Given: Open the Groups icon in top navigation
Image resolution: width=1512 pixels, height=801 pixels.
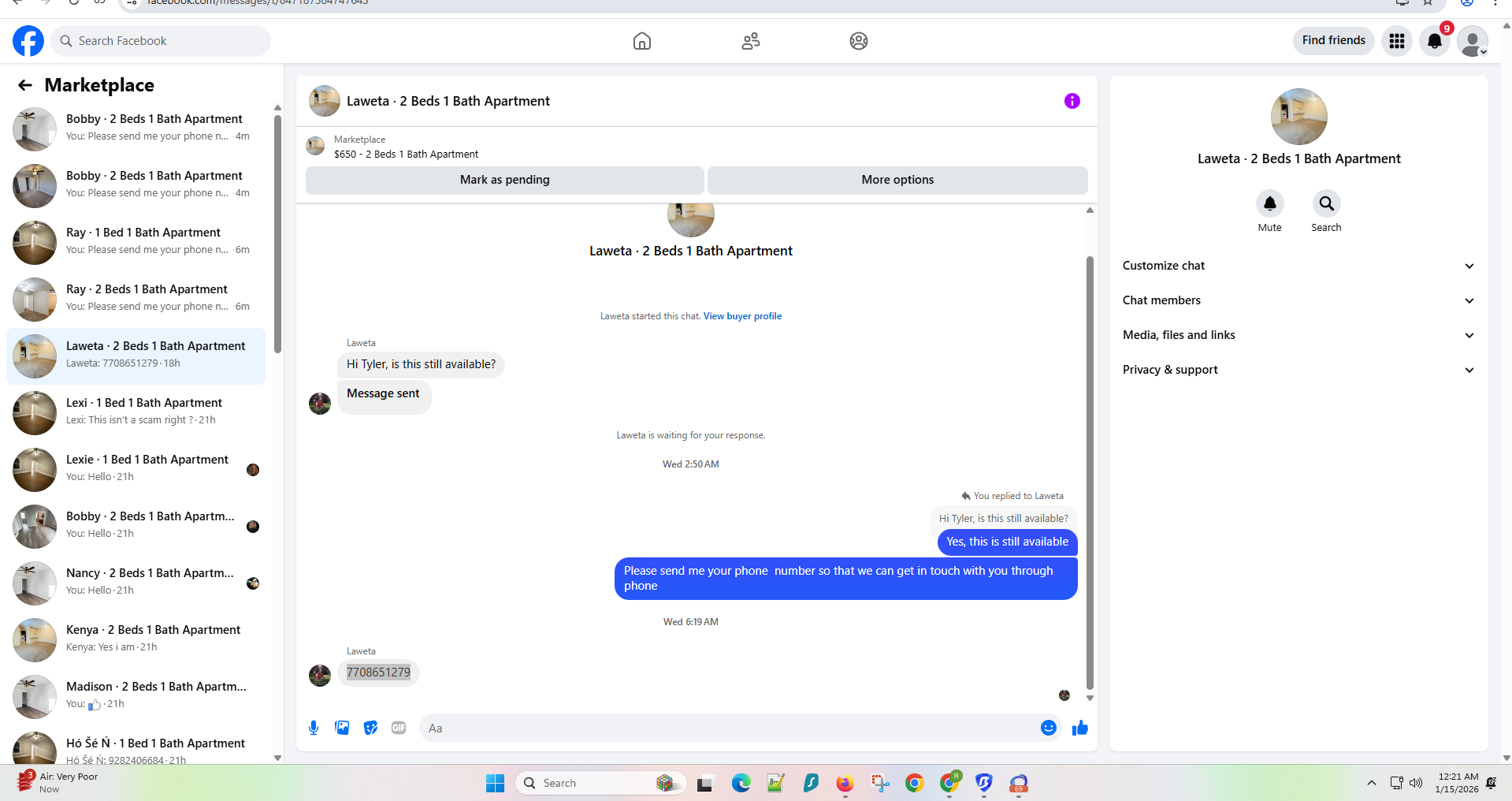Looking at the screenshot, I should (x=859, y=41).
